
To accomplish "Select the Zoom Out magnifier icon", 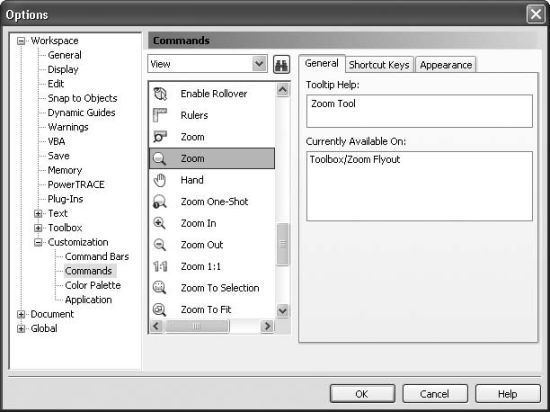I will 160,245.
